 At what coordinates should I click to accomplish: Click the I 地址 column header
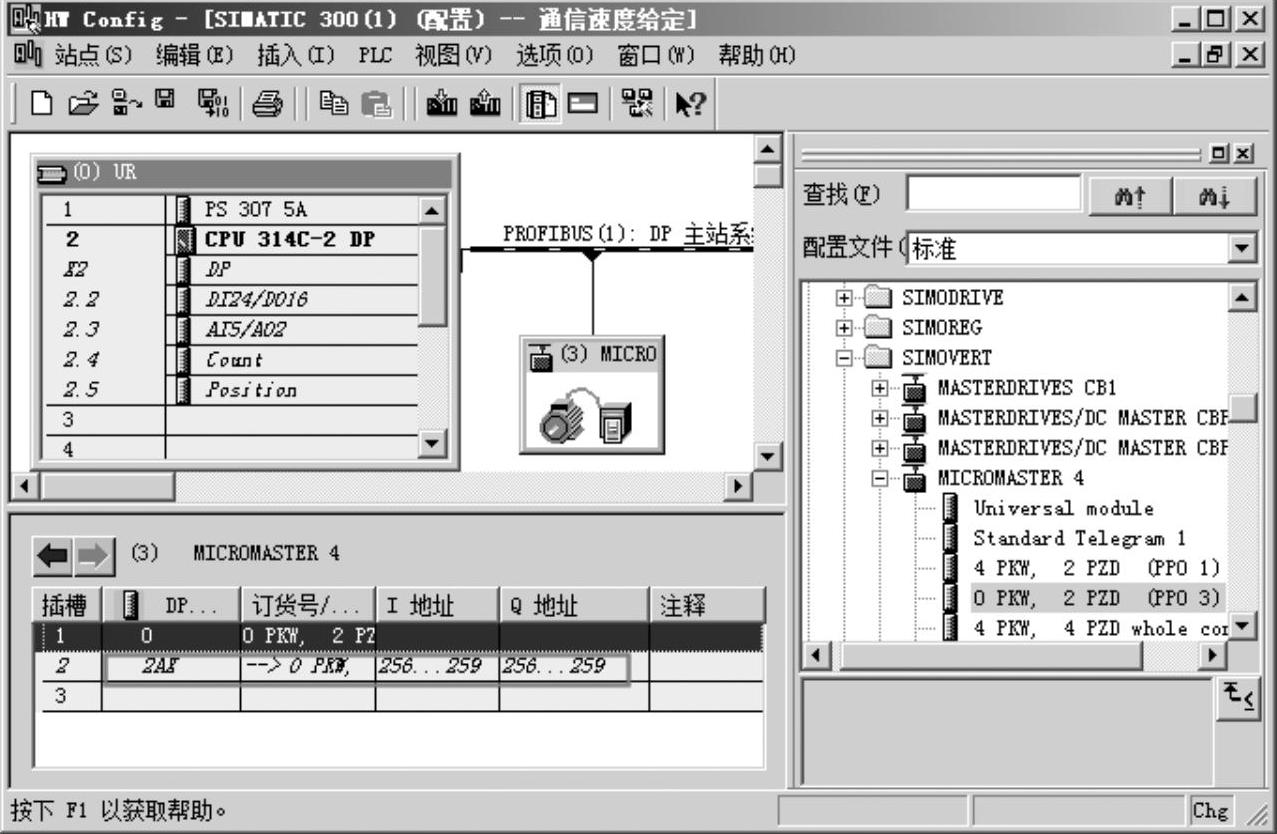tap(437, 605)
